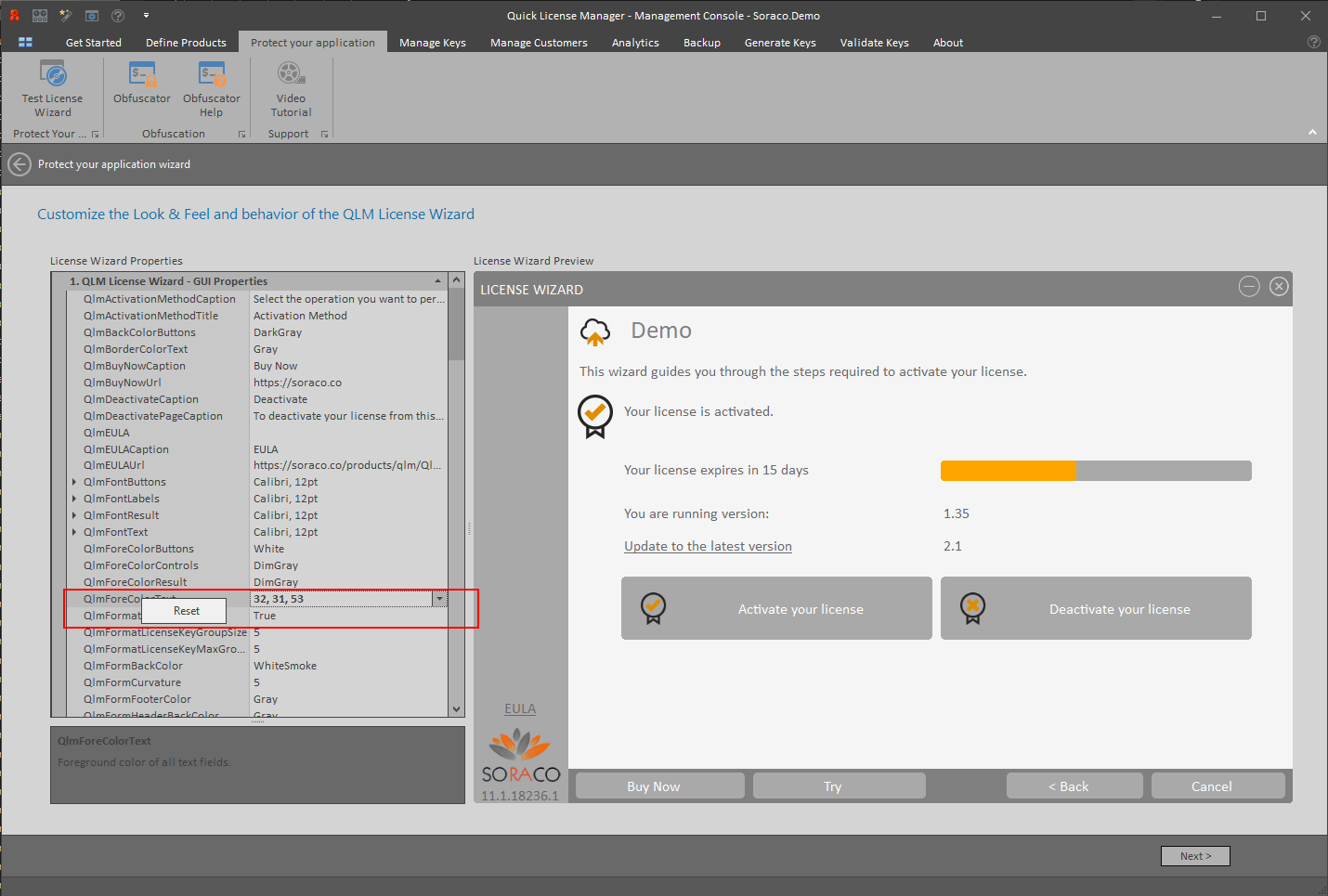Open the Obfuscator tool
This screenshot has width=1328, height=896.
click(x=142, y=83)
